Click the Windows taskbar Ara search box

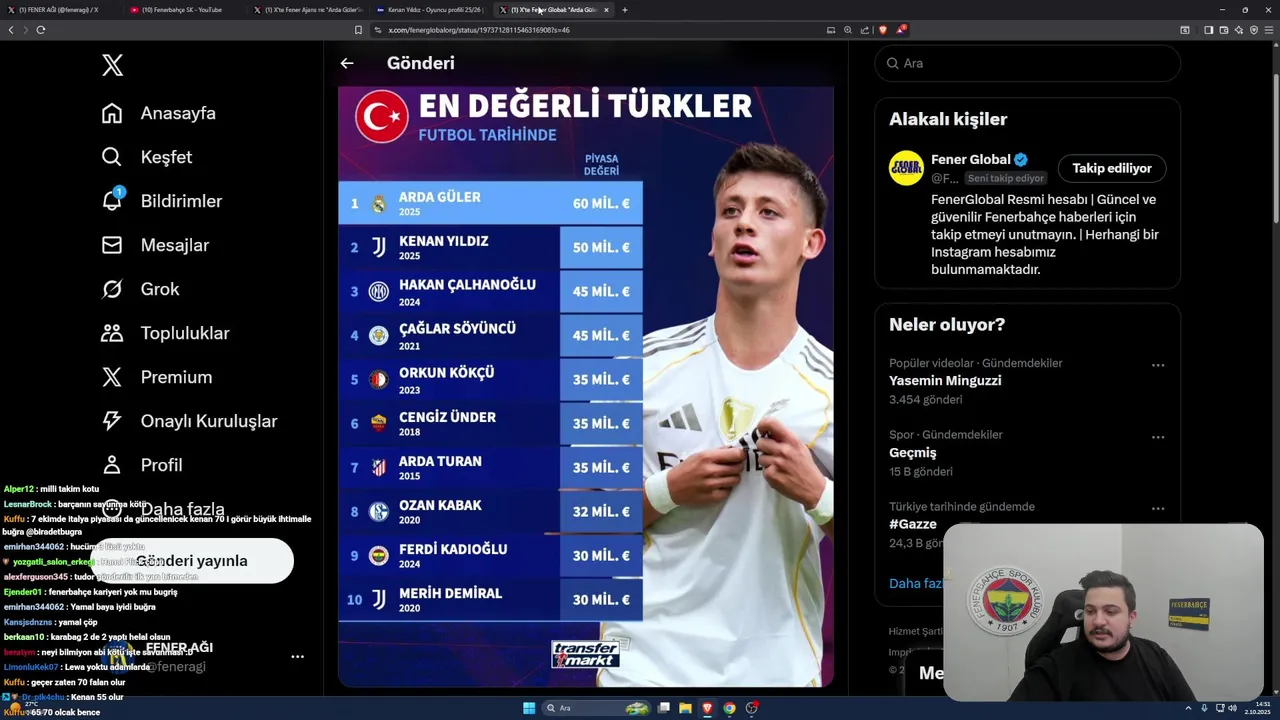pos(596,708)
